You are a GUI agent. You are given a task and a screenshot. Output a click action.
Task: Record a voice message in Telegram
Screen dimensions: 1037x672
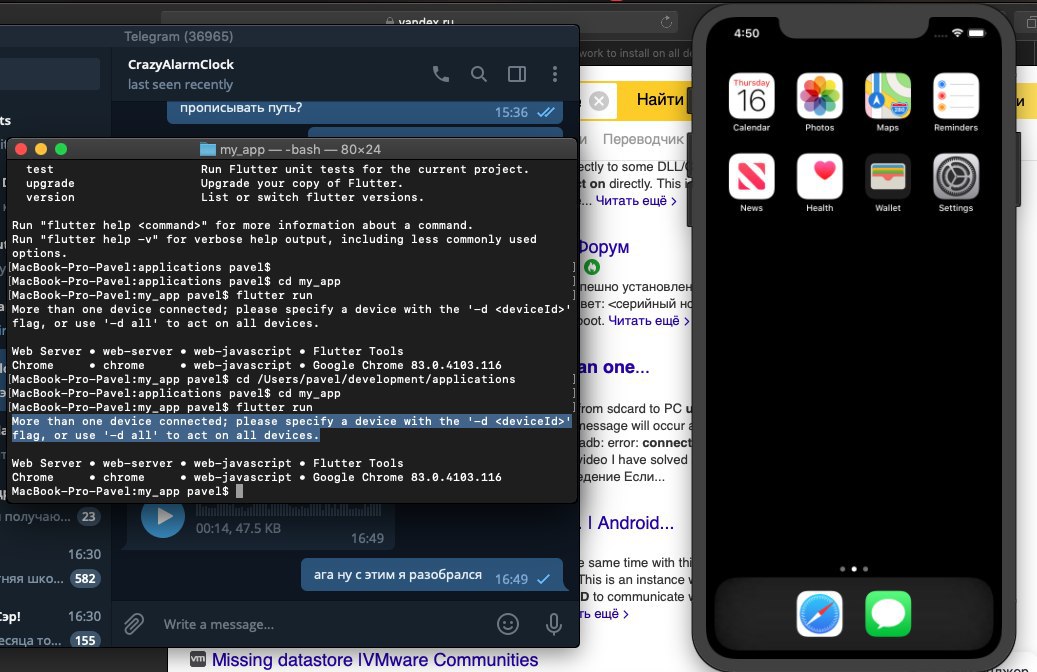[554, 624]
